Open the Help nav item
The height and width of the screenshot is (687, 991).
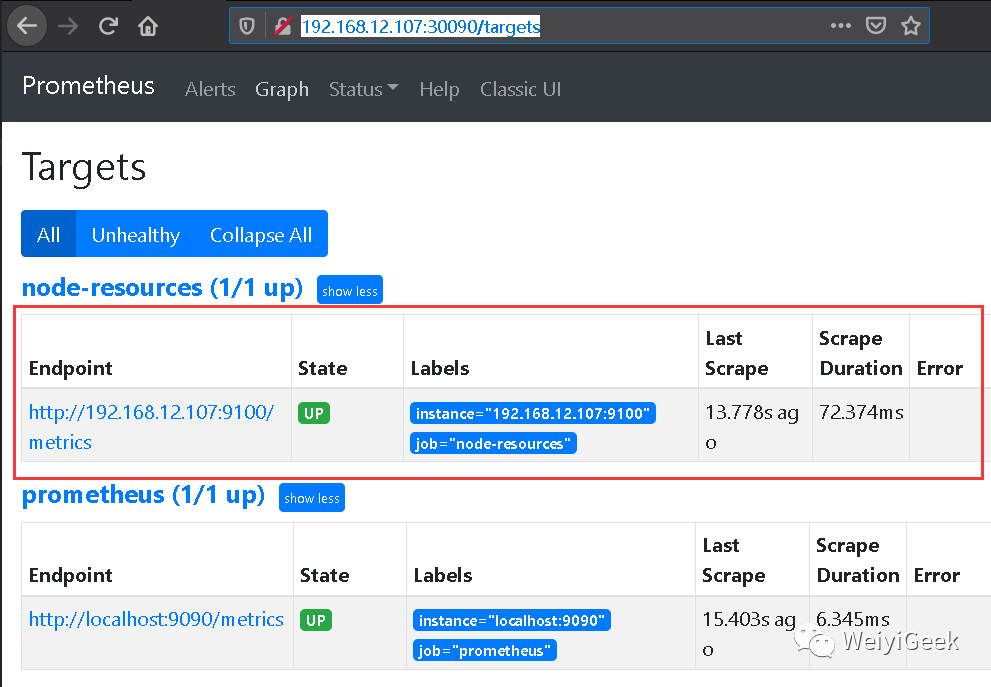(439, 89)
